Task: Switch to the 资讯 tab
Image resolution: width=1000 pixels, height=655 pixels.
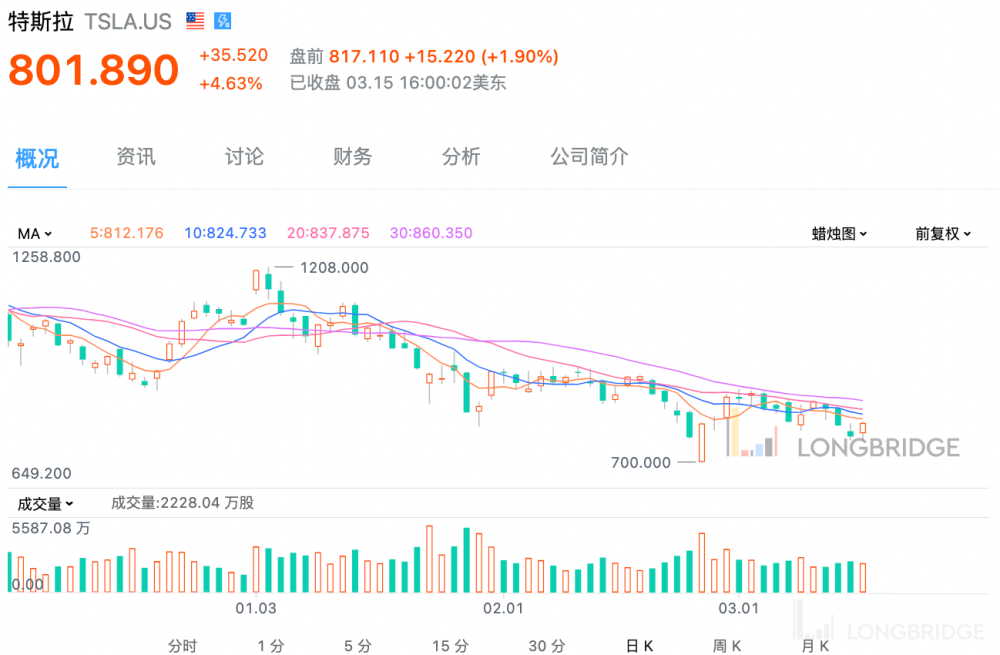Action: (136, 156)
